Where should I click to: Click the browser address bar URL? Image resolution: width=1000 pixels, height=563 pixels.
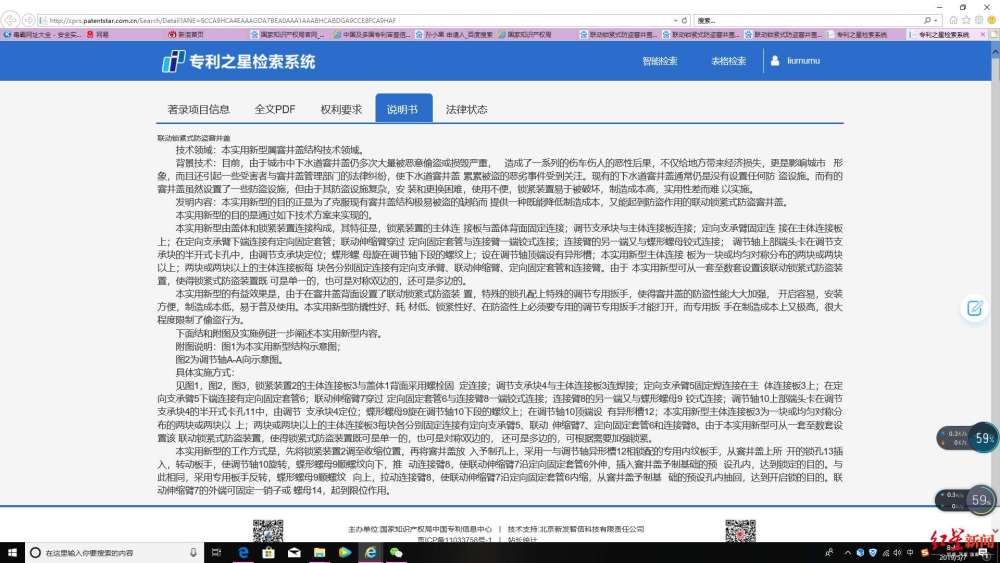point(223,20)
